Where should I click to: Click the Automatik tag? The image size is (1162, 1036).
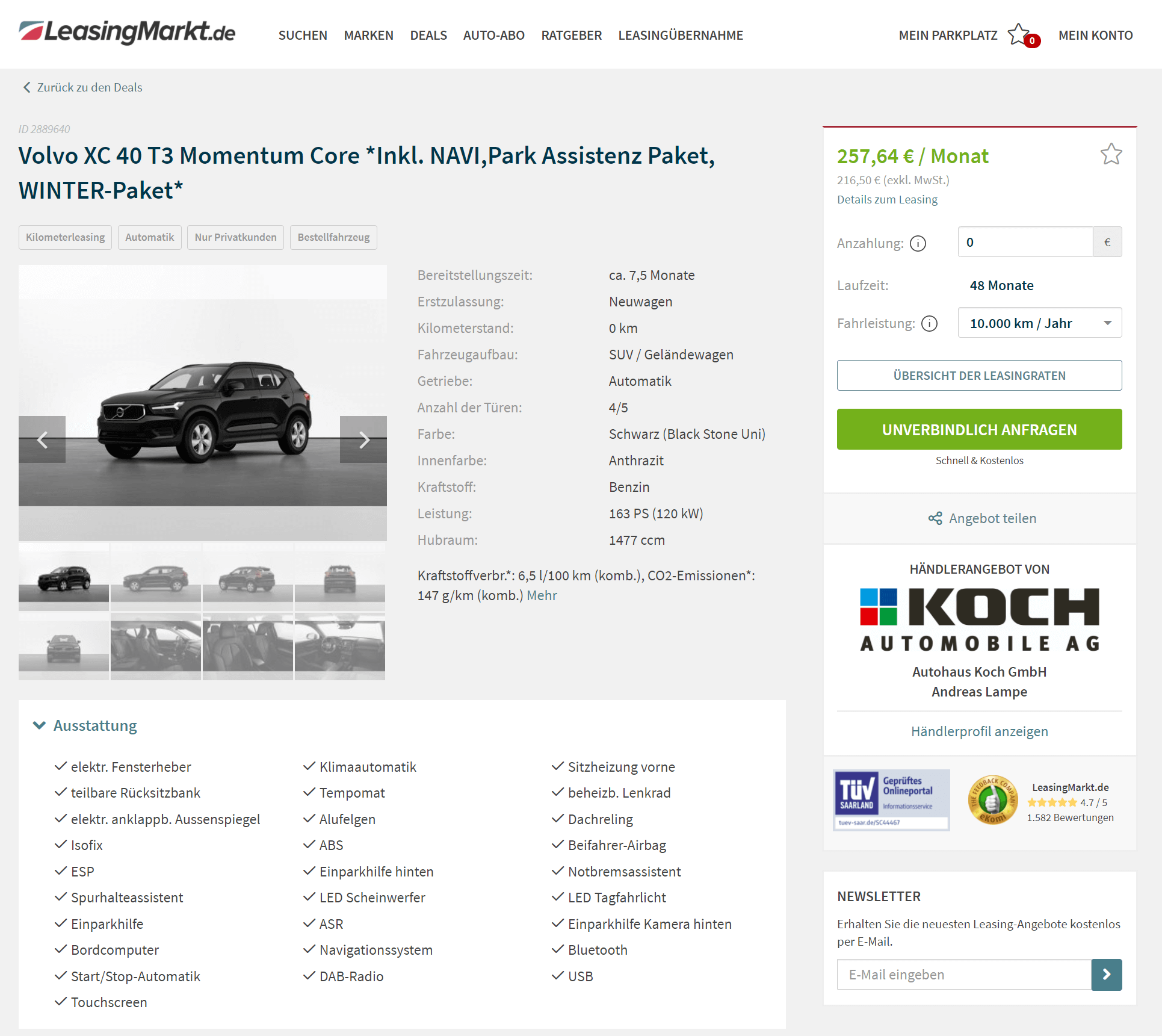tap(149, 237)
